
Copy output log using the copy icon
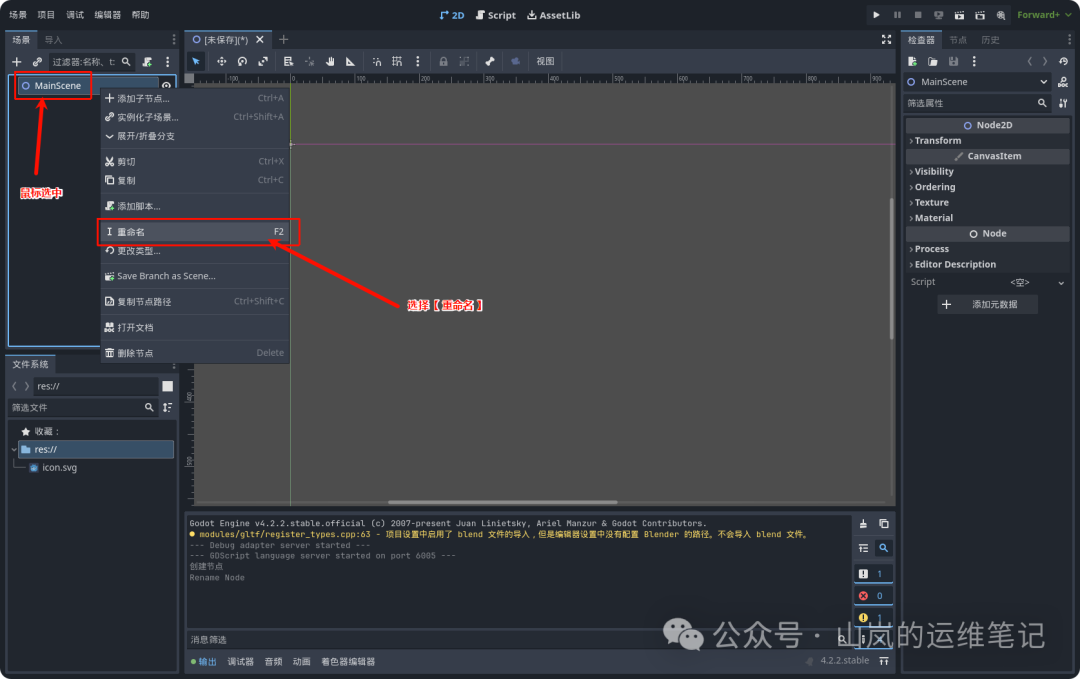click(x=884, y=524)
